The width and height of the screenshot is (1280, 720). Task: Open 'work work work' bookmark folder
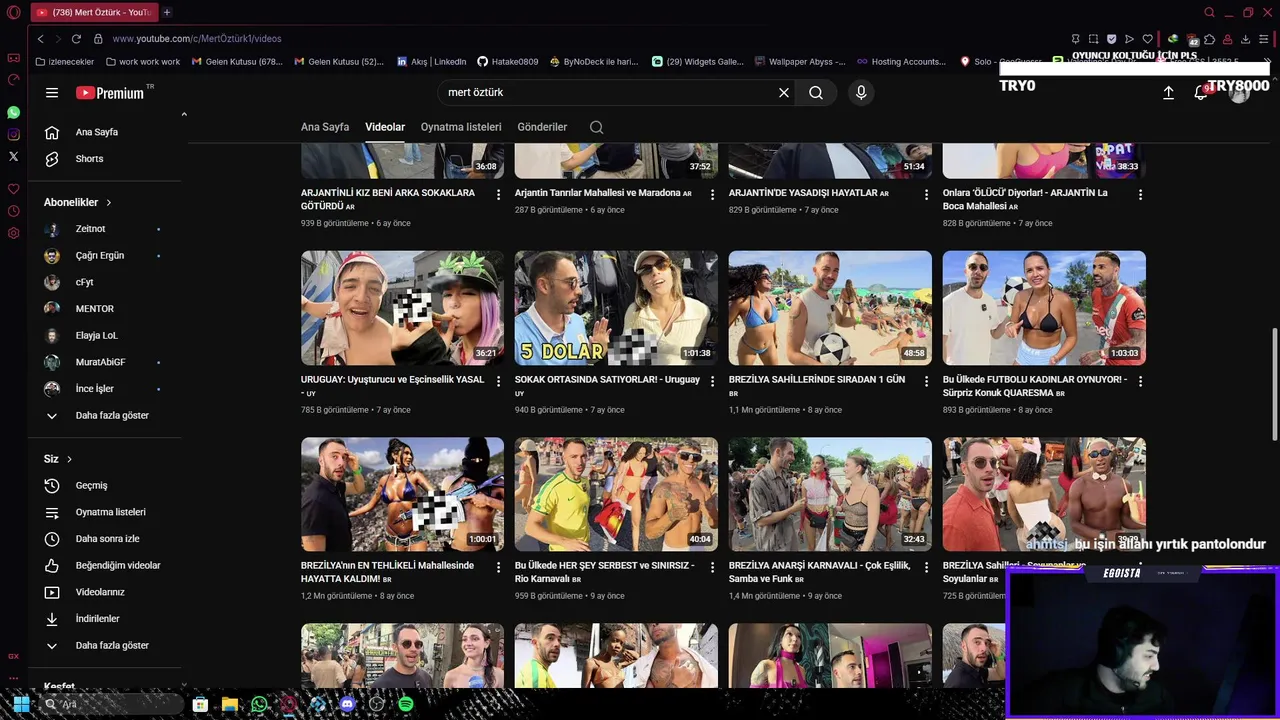pyautogui.click(x=141, y=61)
